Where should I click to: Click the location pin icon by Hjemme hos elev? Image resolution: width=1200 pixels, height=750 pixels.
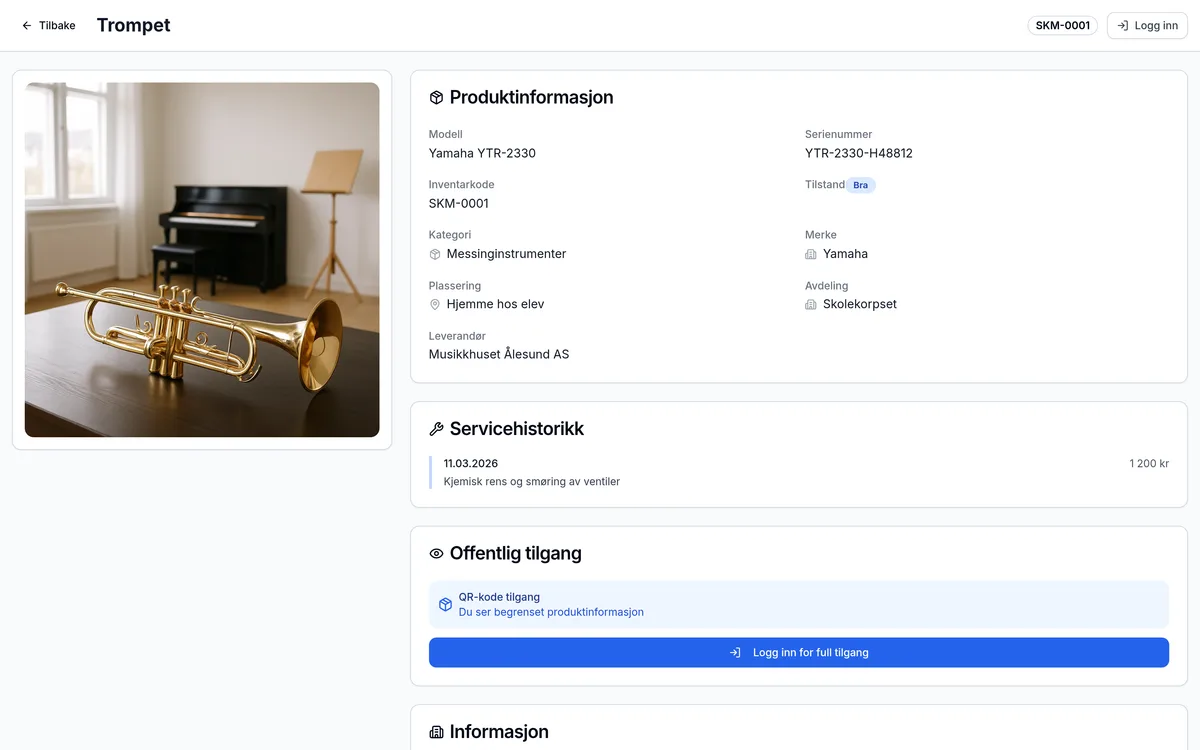coord(435,304)
